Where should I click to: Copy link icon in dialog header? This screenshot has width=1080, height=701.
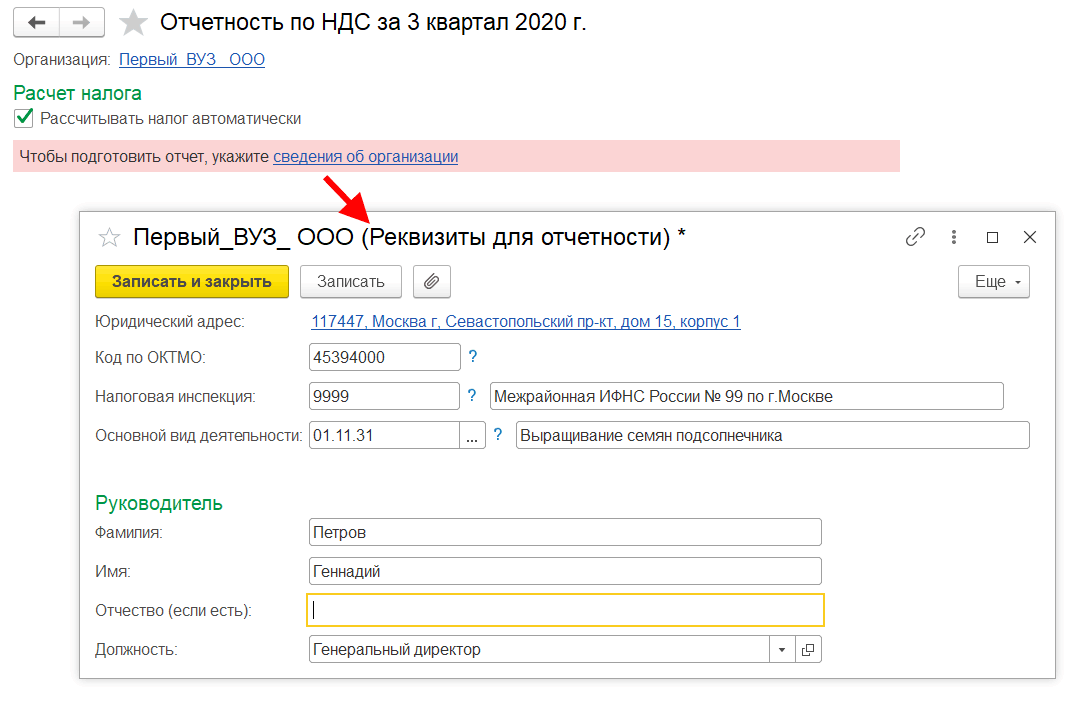915,237
